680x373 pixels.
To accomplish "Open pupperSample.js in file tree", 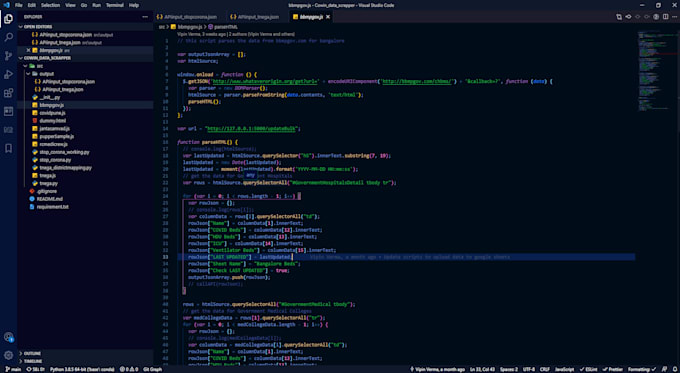I will [x=85, y=136].
